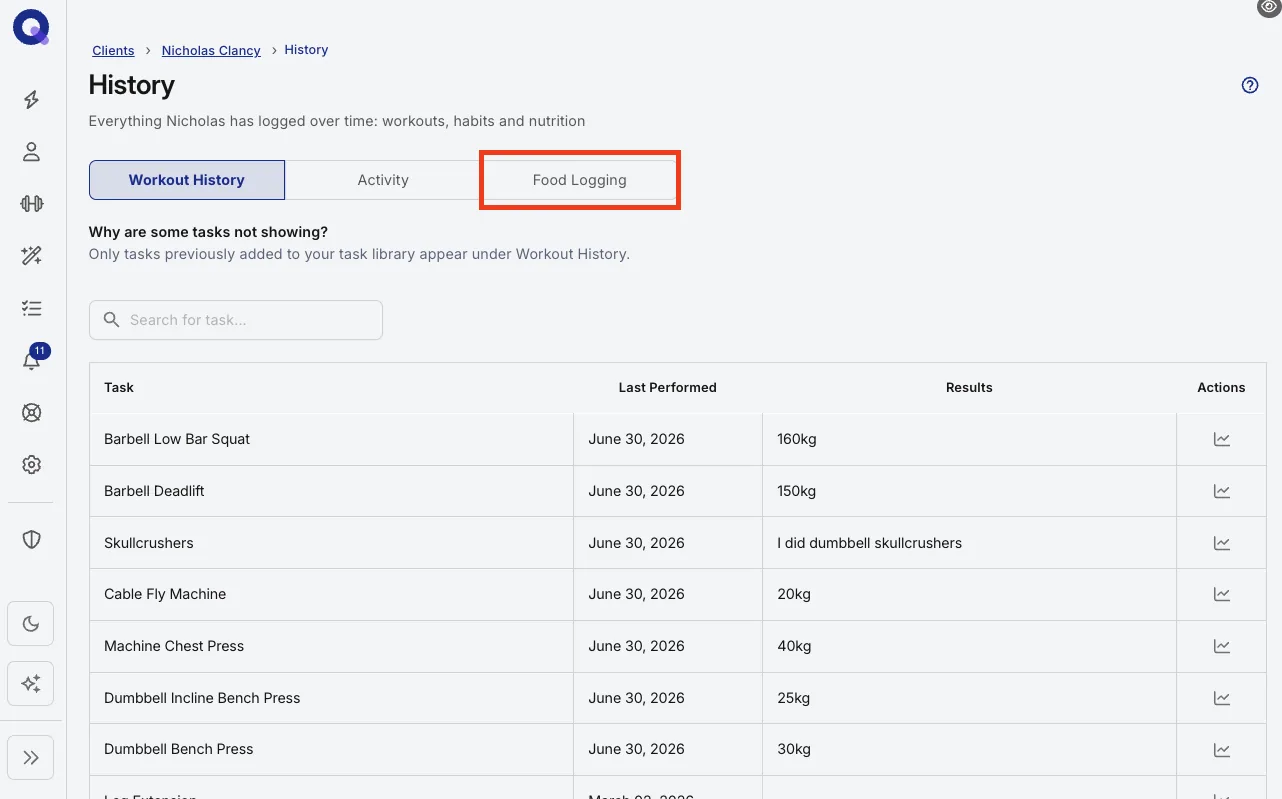Open the magic wand sidebar icon
The width and height of the screenshot is (1282, 799).
coord(31,256)
